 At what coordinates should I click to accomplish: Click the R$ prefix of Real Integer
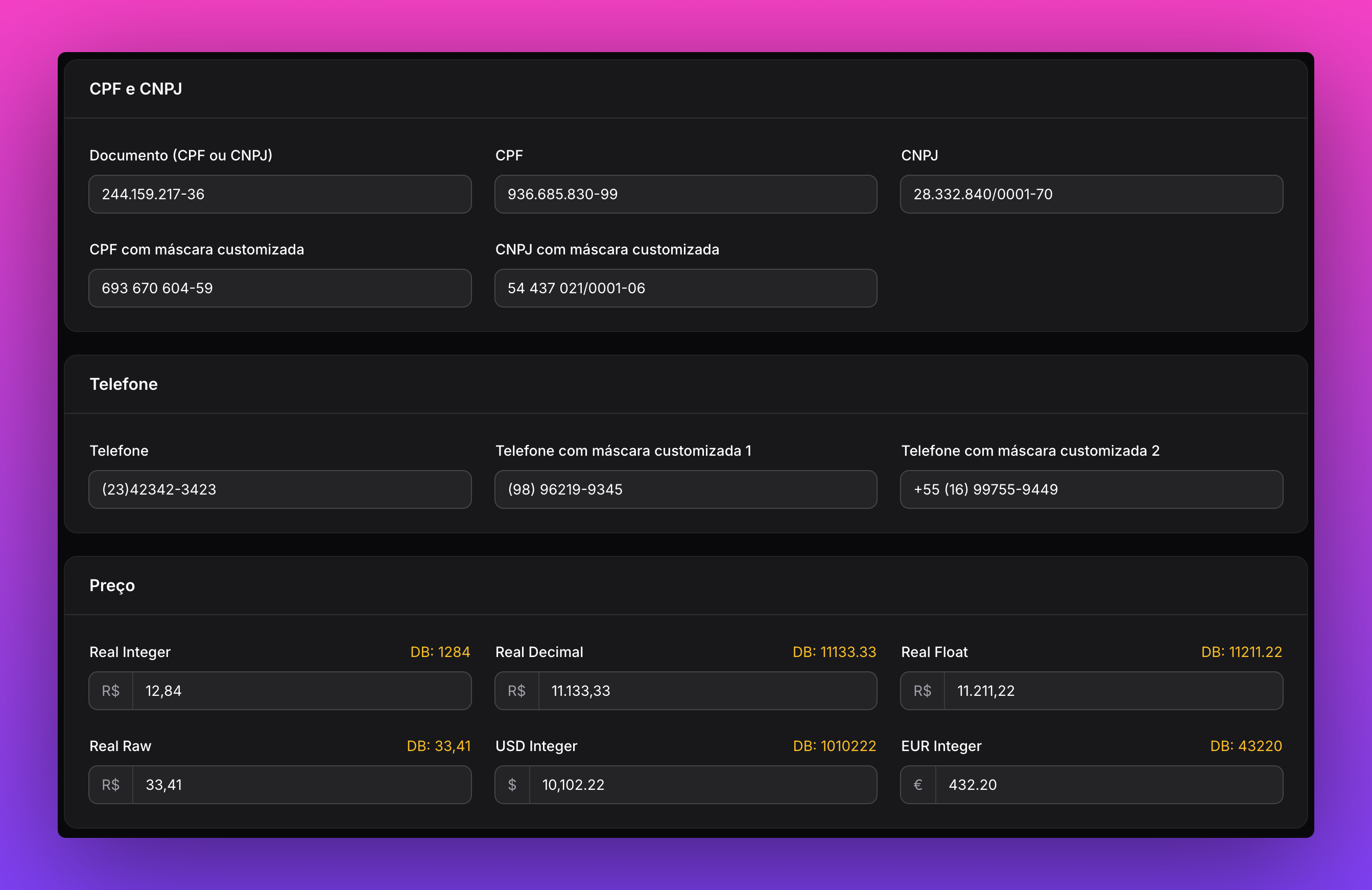[111, 691]
